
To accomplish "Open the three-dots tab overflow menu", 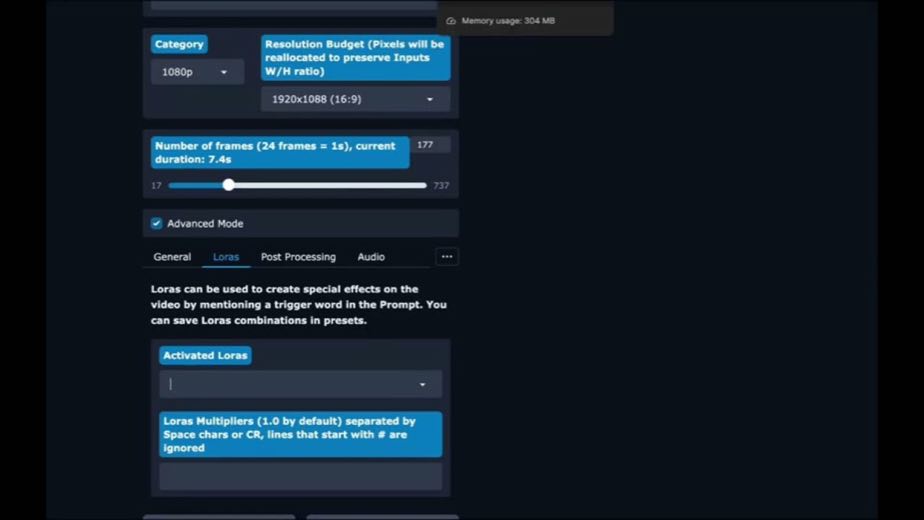I will point(447,256).
